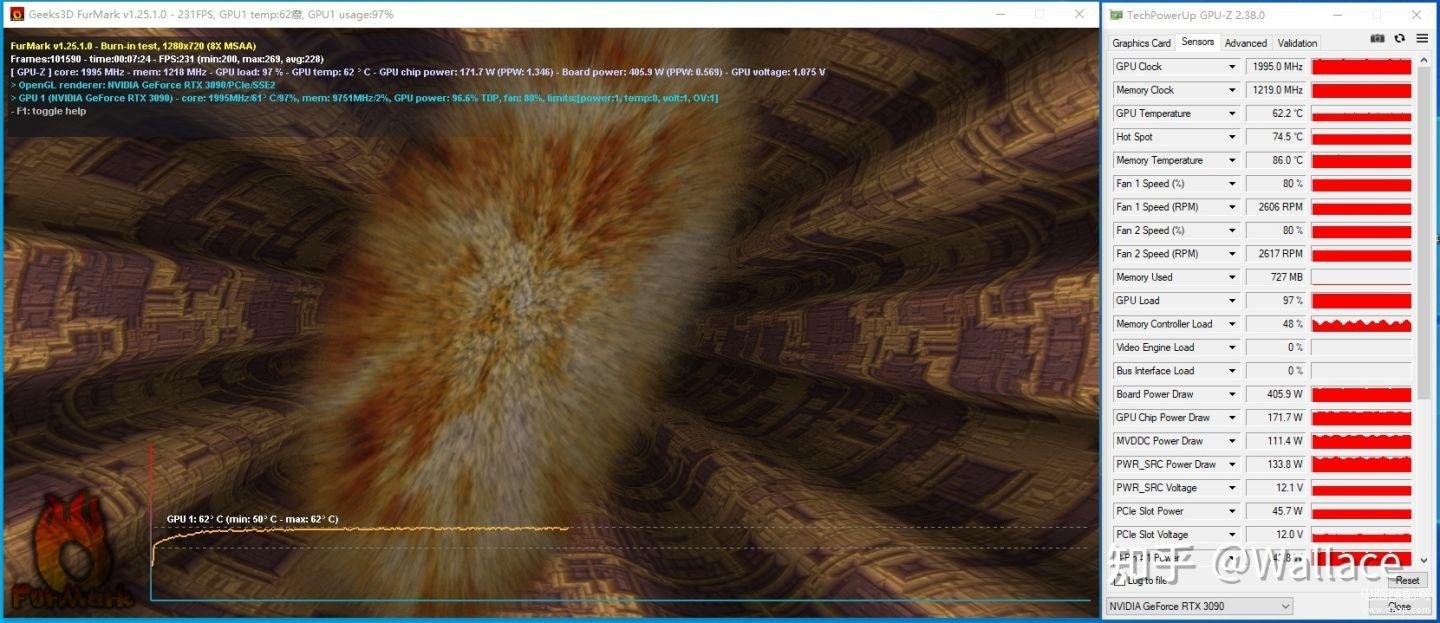Click the Reset button in GPU-Z

(x=1407, y=580)
